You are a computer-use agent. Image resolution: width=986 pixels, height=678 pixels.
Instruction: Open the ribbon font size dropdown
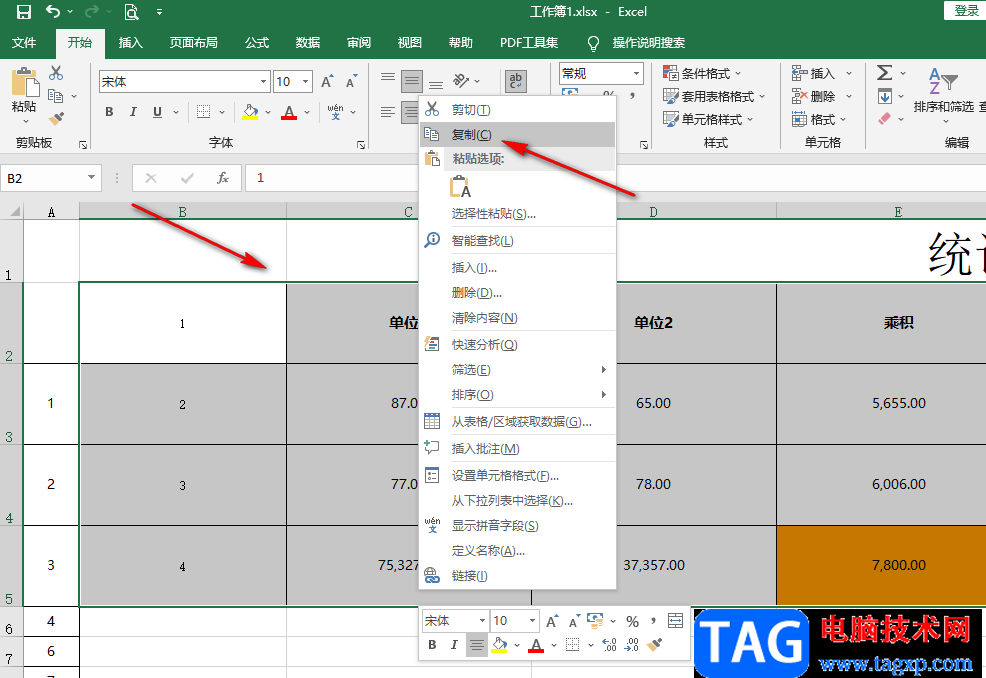pos(306,82)
